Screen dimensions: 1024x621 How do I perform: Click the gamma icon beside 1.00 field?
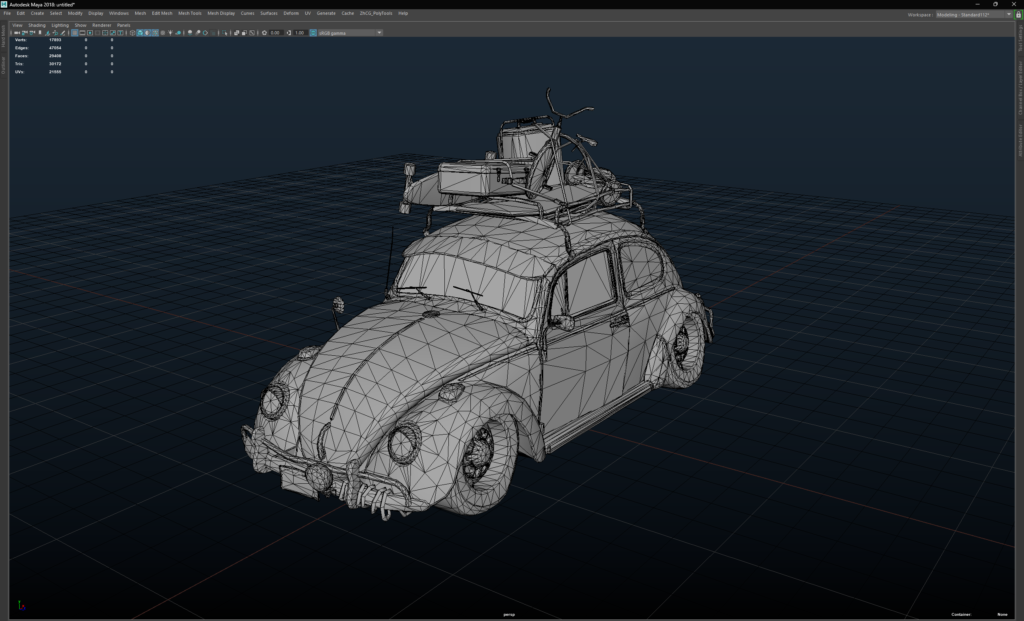pyautogui.click(x=288, y=33)
